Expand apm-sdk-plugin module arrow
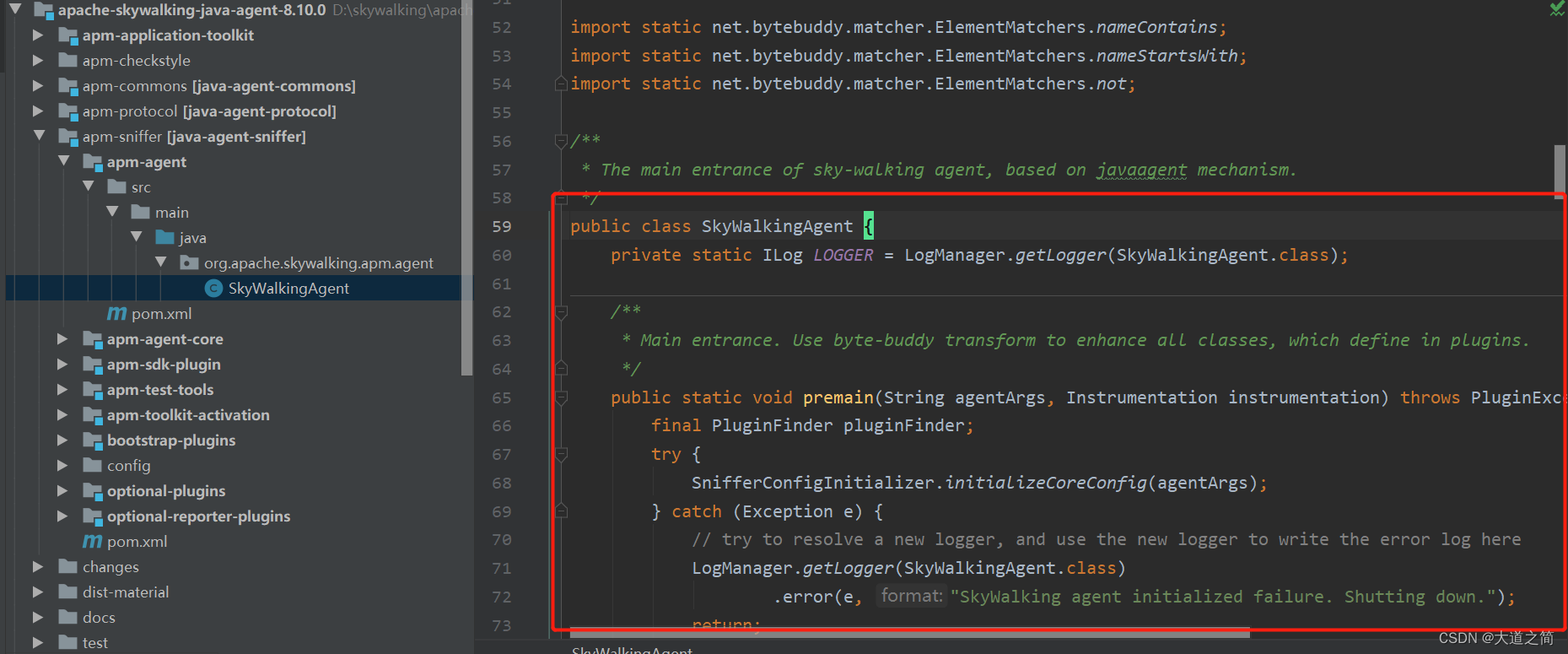The height and width of the screenshot is (654, 1568). (x=62, y=365)
